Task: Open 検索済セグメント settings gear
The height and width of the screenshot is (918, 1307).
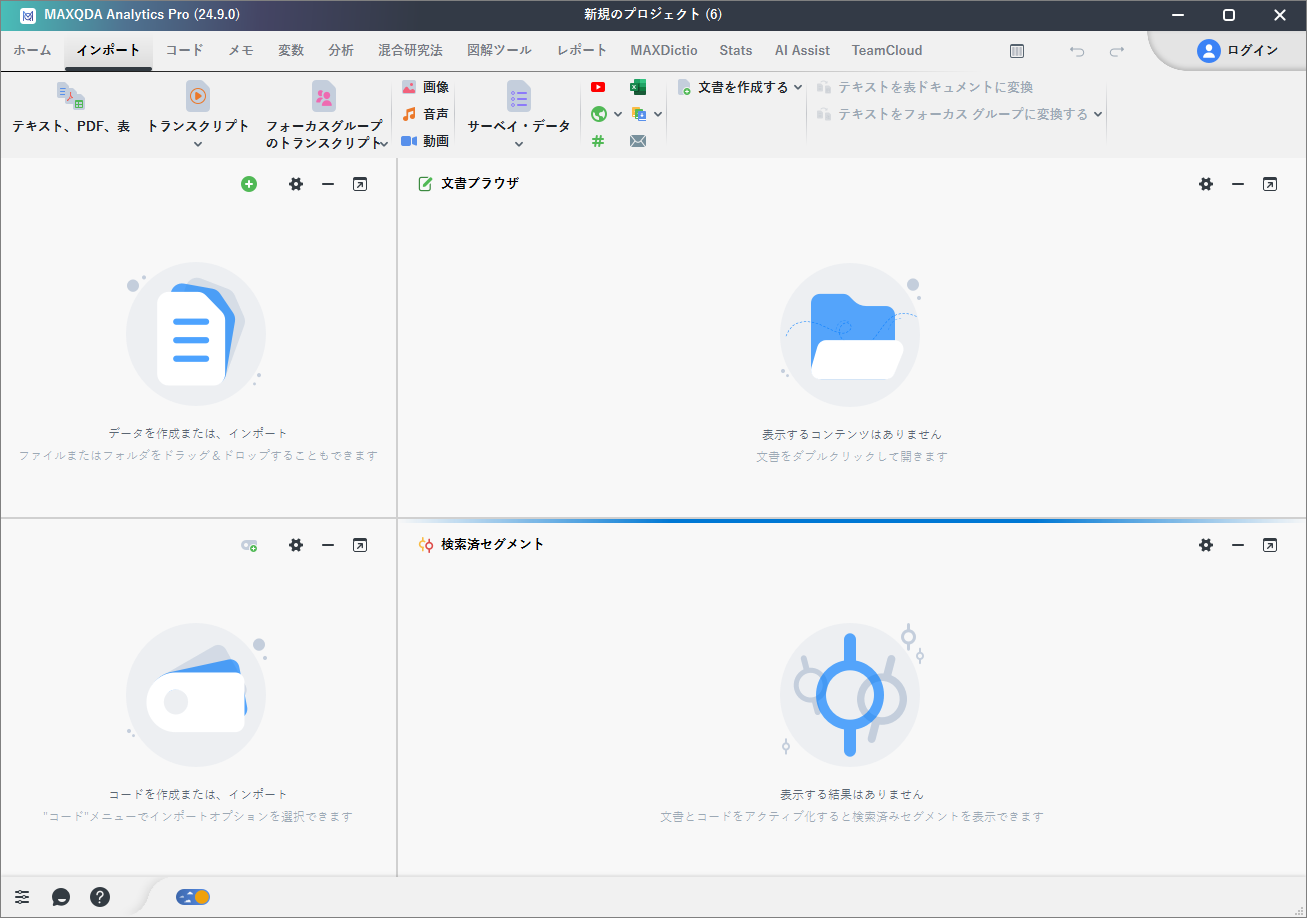Action: 1206,545
